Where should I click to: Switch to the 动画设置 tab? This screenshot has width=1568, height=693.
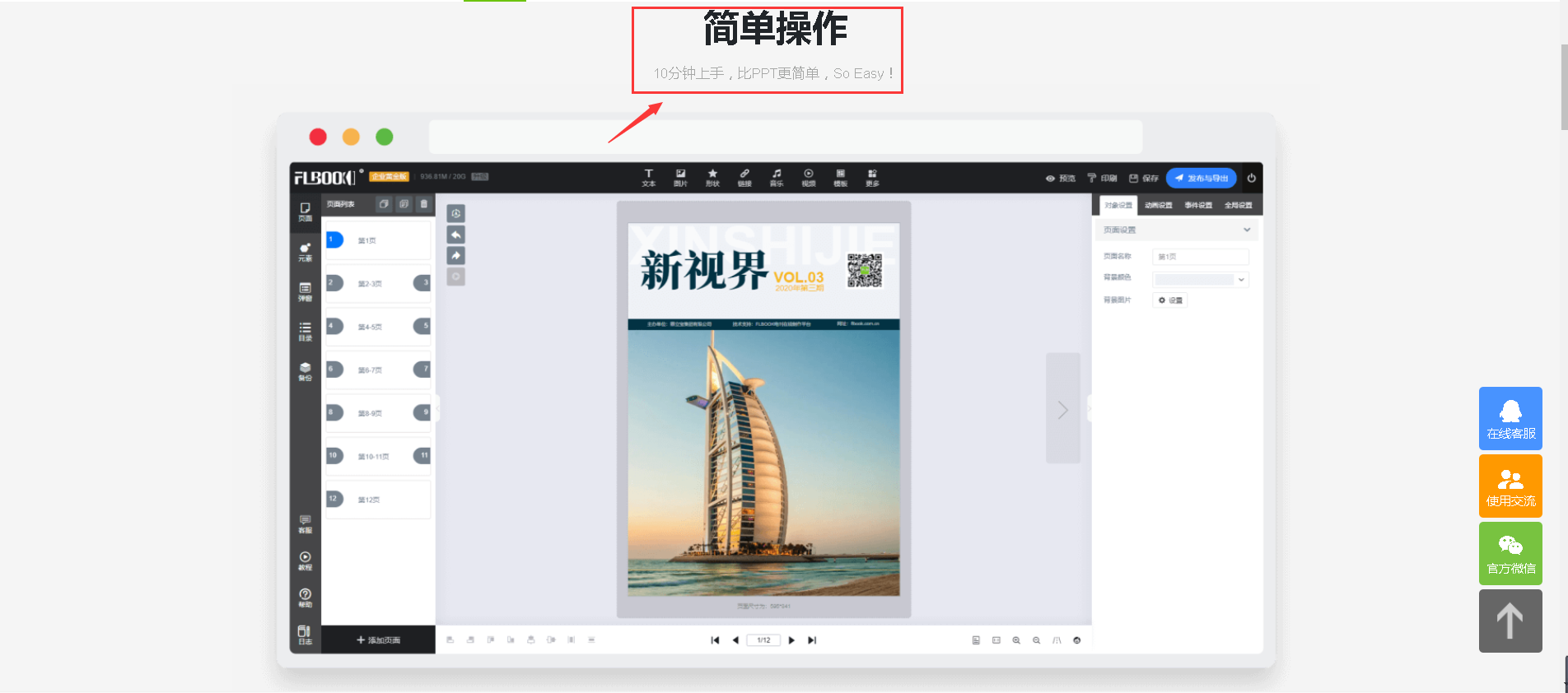coord(1158,205)
